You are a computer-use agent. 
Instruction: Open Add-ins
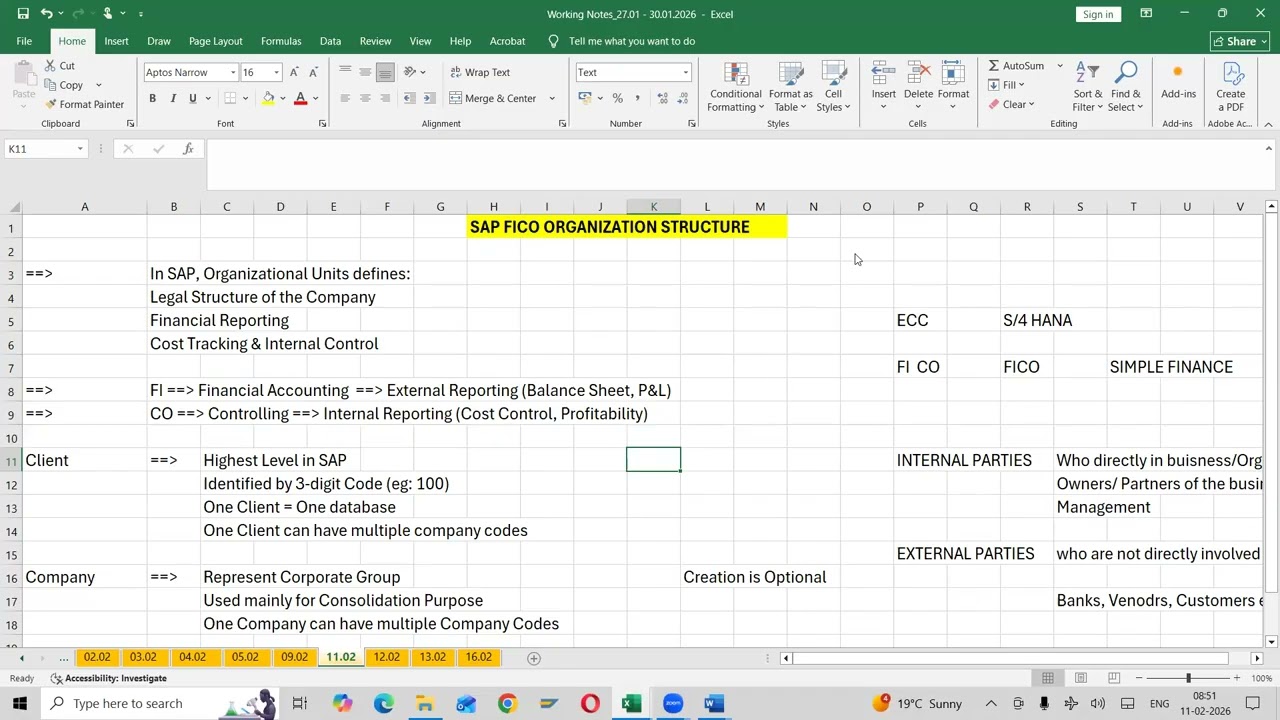[x=1178, y=80]
